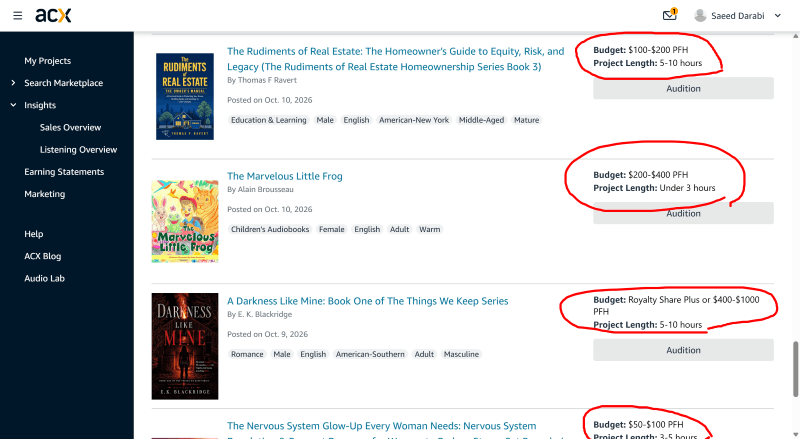This screenshot has height=439, width=800.
Task: Click the Darkness Like Mine cover
Action: point(185,346)
